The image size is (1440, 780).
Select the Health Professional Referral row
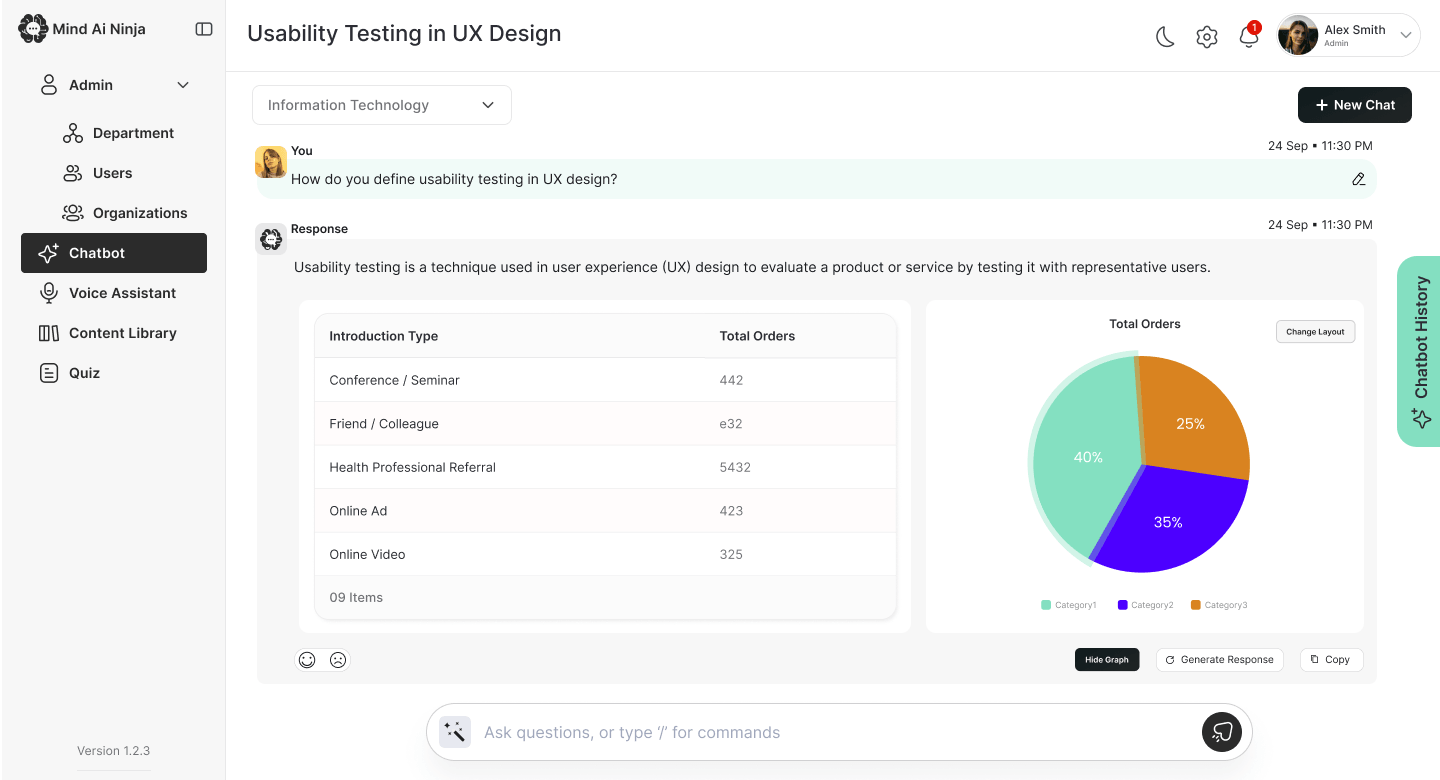(x=605, y=467)
